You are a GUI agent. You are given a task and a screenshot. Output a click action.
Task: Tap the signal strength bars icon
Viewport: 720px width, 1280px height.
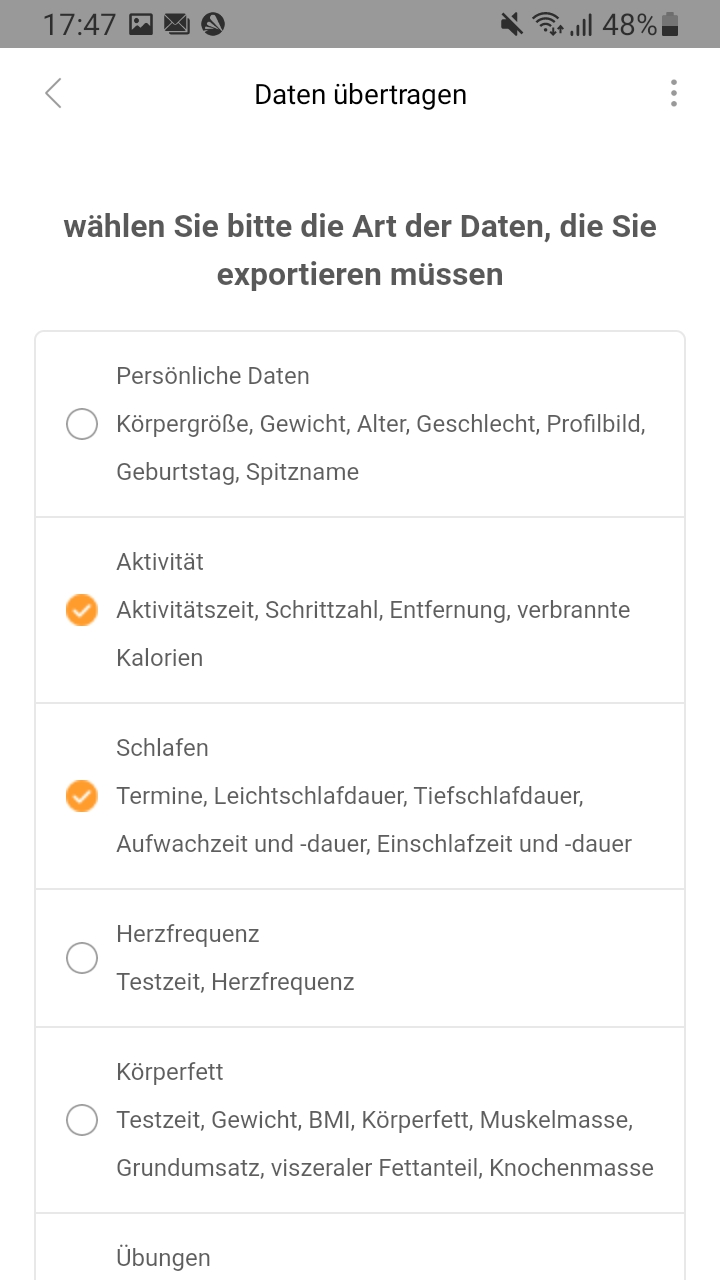[x=581, y=24]
